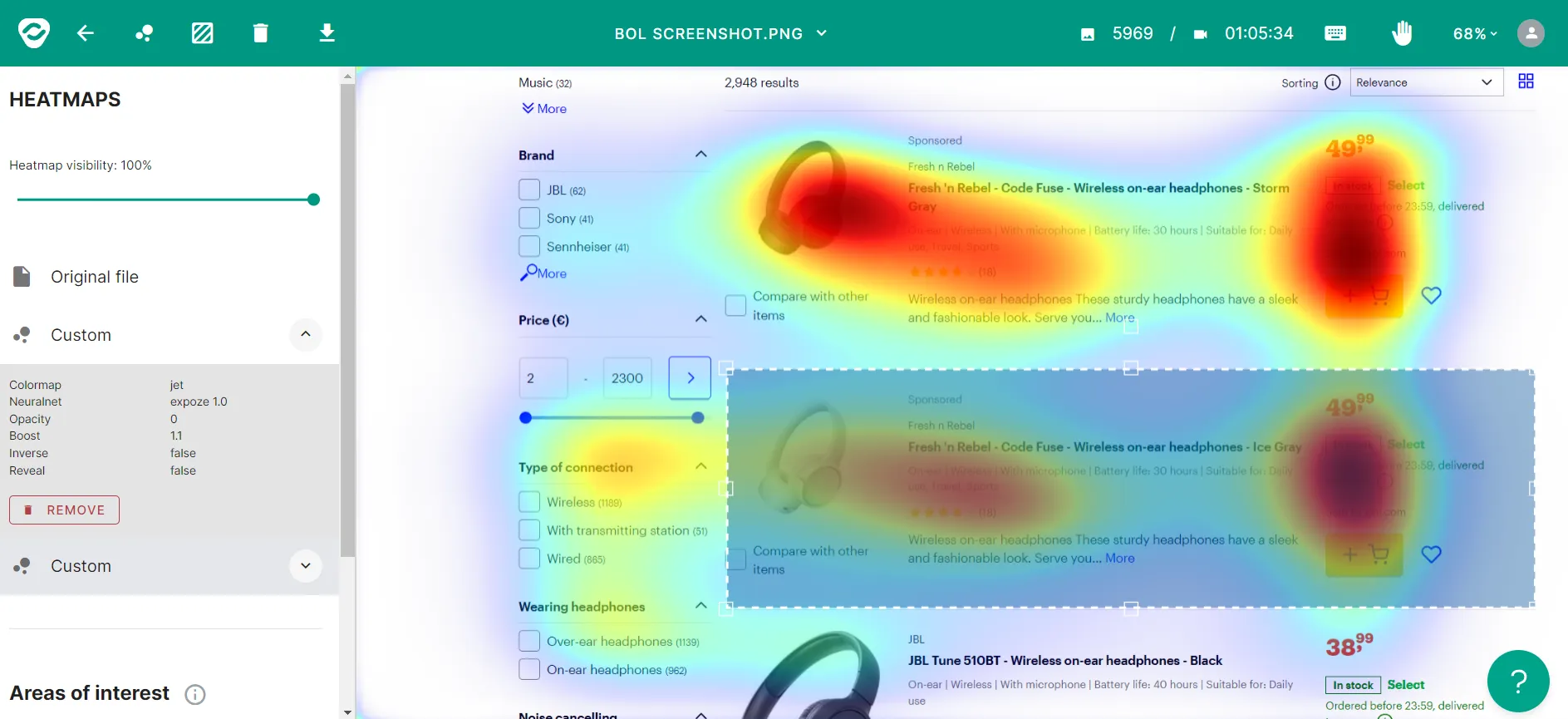
Task: Favorite Storm Gray headphones with heart icon
Action: coord(1431,295)
